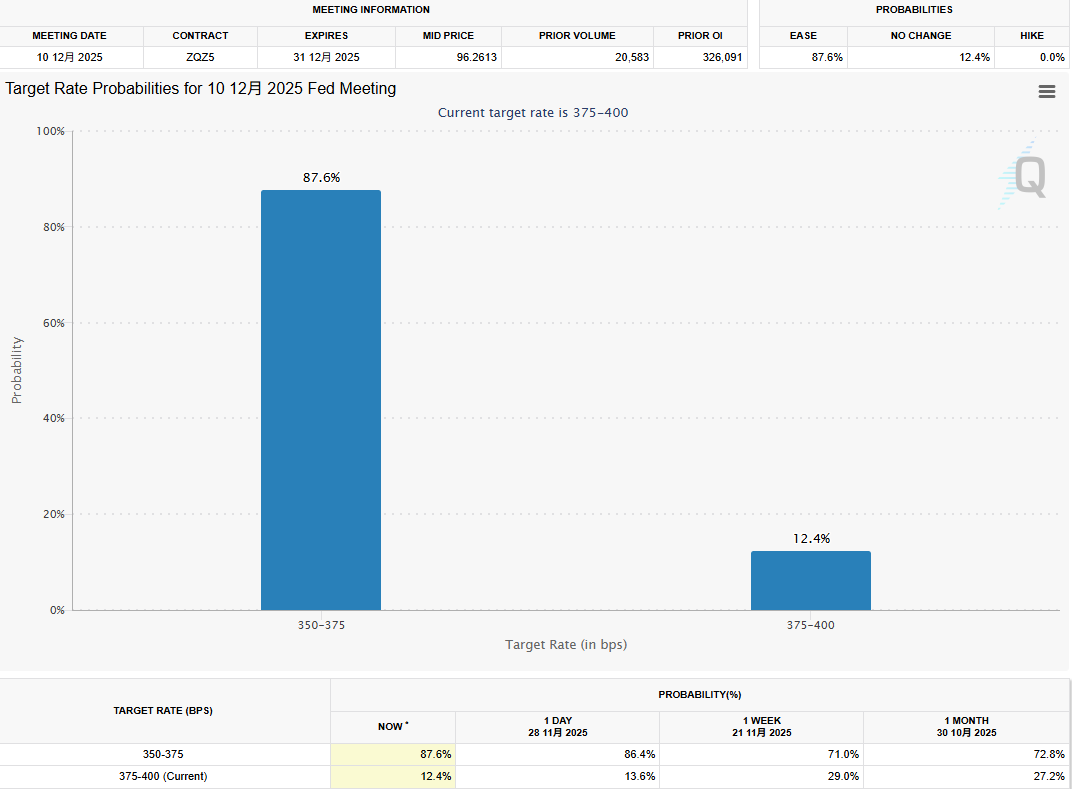Select the 1 DAY 28 11月 2025 header

(x=557, y=727)
